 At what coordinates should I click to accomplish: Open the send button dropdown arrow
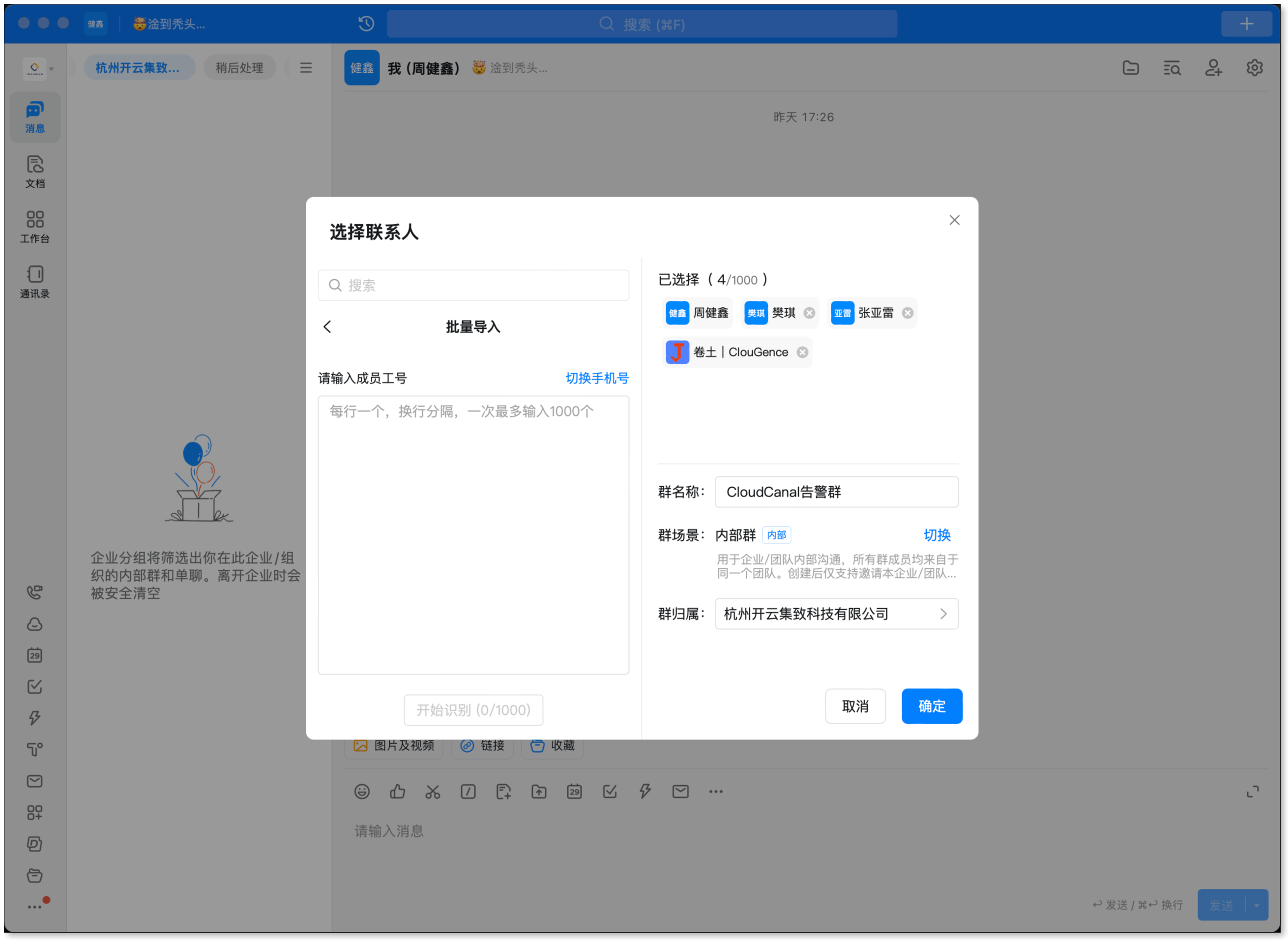pos(1257,905)
